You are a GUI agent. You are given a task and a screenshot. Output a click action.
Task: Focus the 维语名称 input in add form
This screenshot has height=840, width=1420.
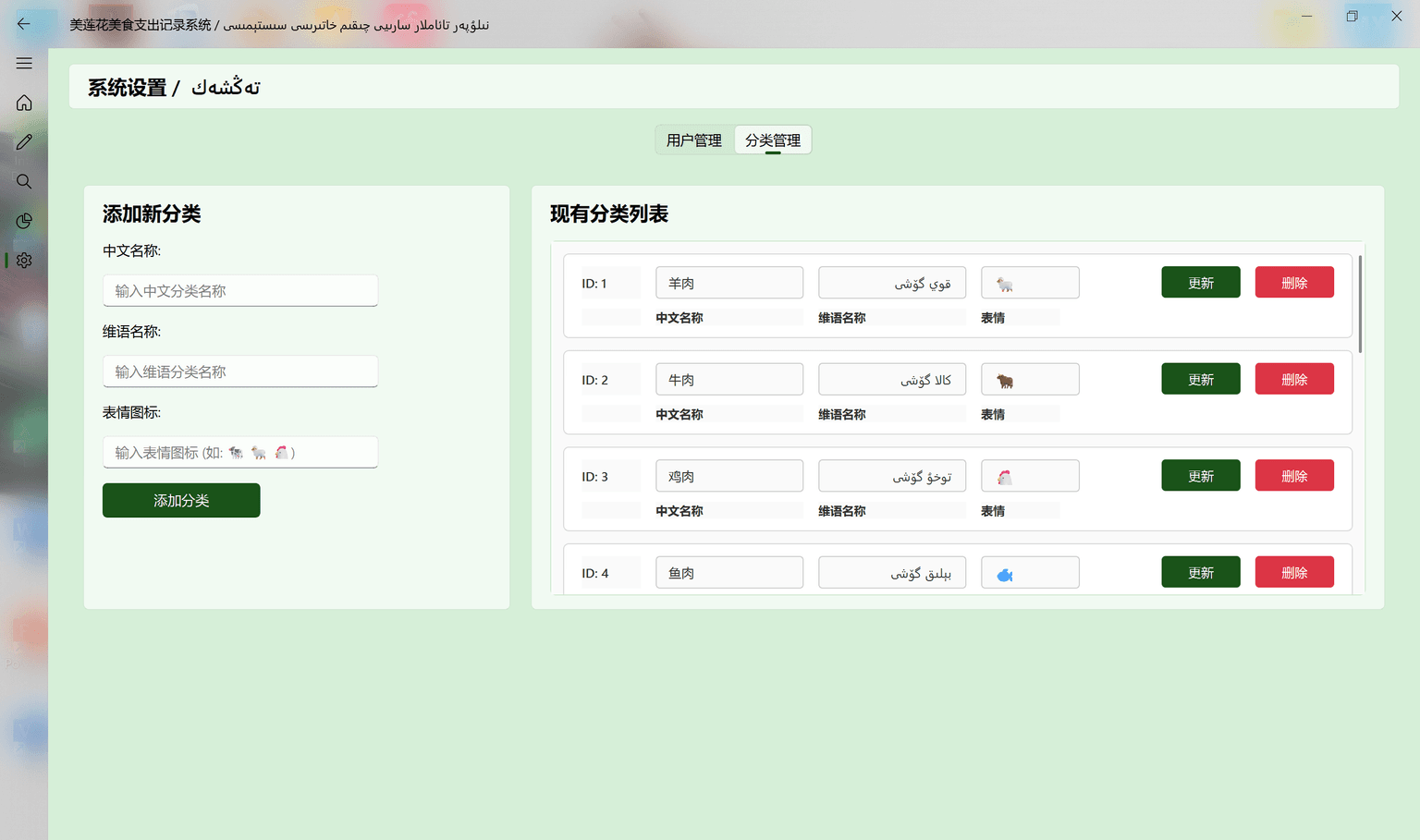pyautogui.click(x=240, y=371)
